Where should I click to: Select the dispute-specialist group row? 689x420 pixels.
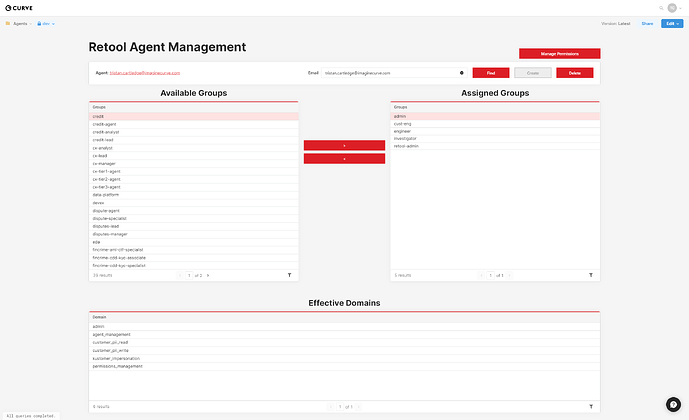(x=193, y=218)
